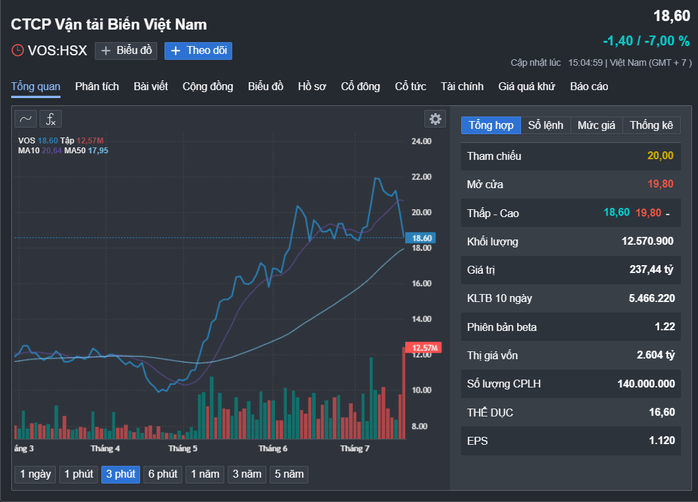Select the 3 năm time range
698x502 pixels.
point(247,474)
